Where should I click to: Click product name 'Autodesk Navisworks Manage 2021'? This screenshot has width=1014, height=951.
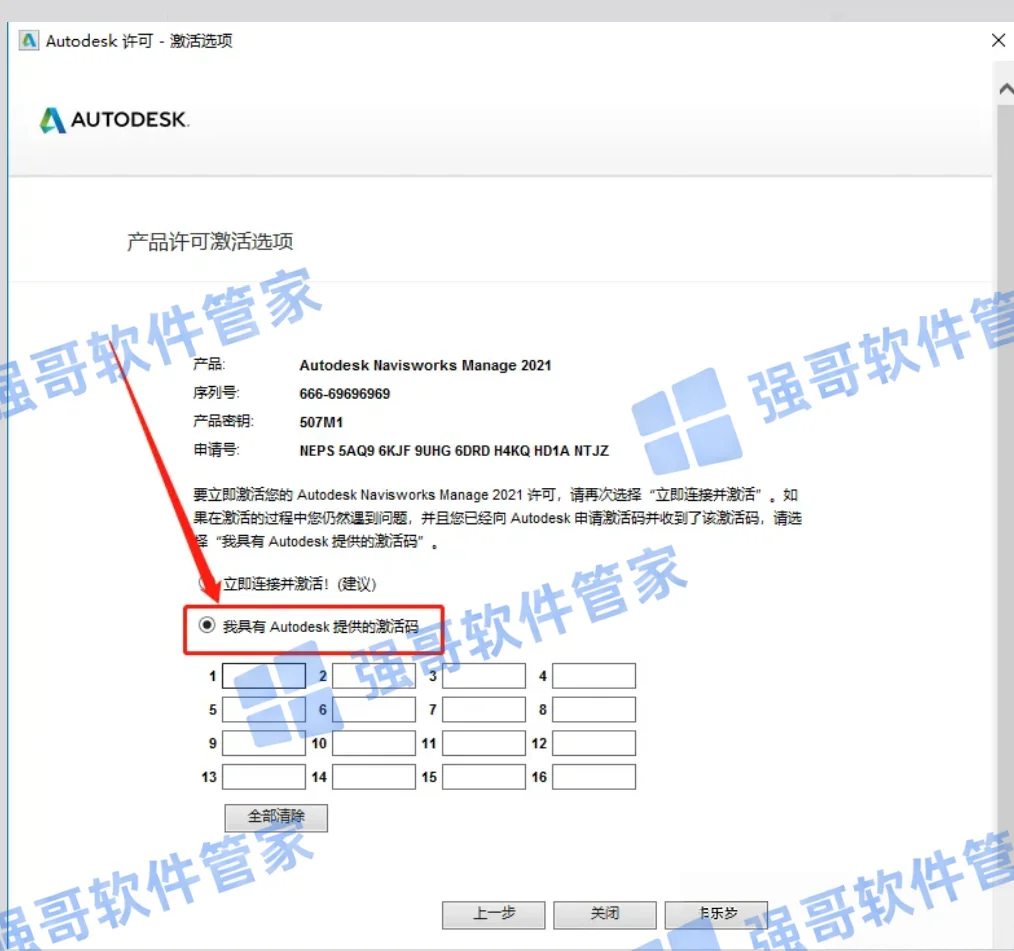point(425,365)
